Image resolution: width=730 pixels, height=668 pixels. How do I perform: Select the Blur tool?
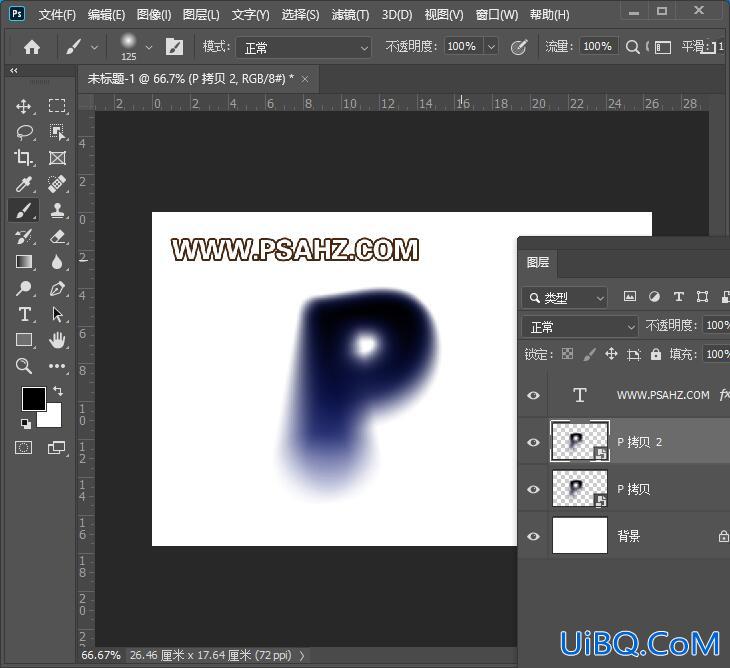point(57,262)
